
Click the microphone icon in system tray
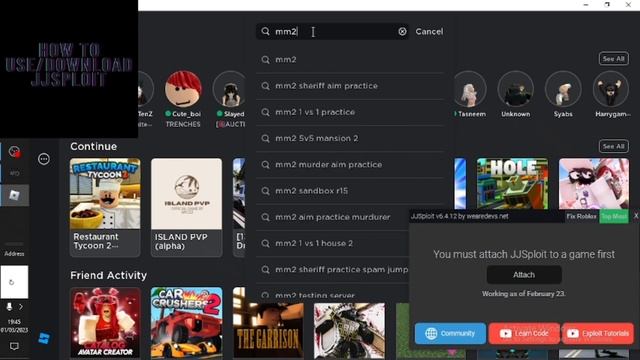pyautogui.click(x=9, y=307)
